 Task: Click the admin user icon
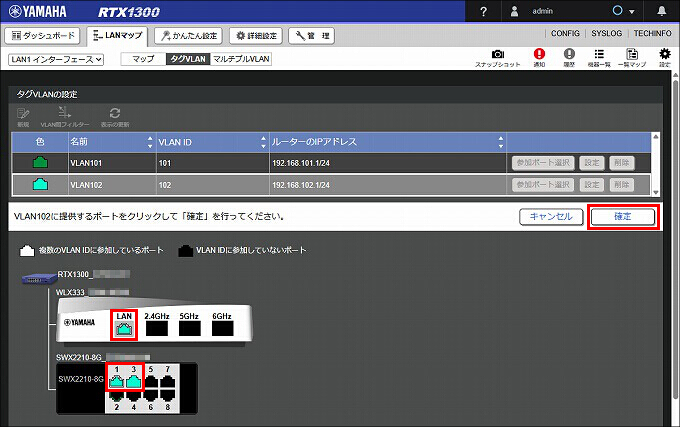click(514, 11)
